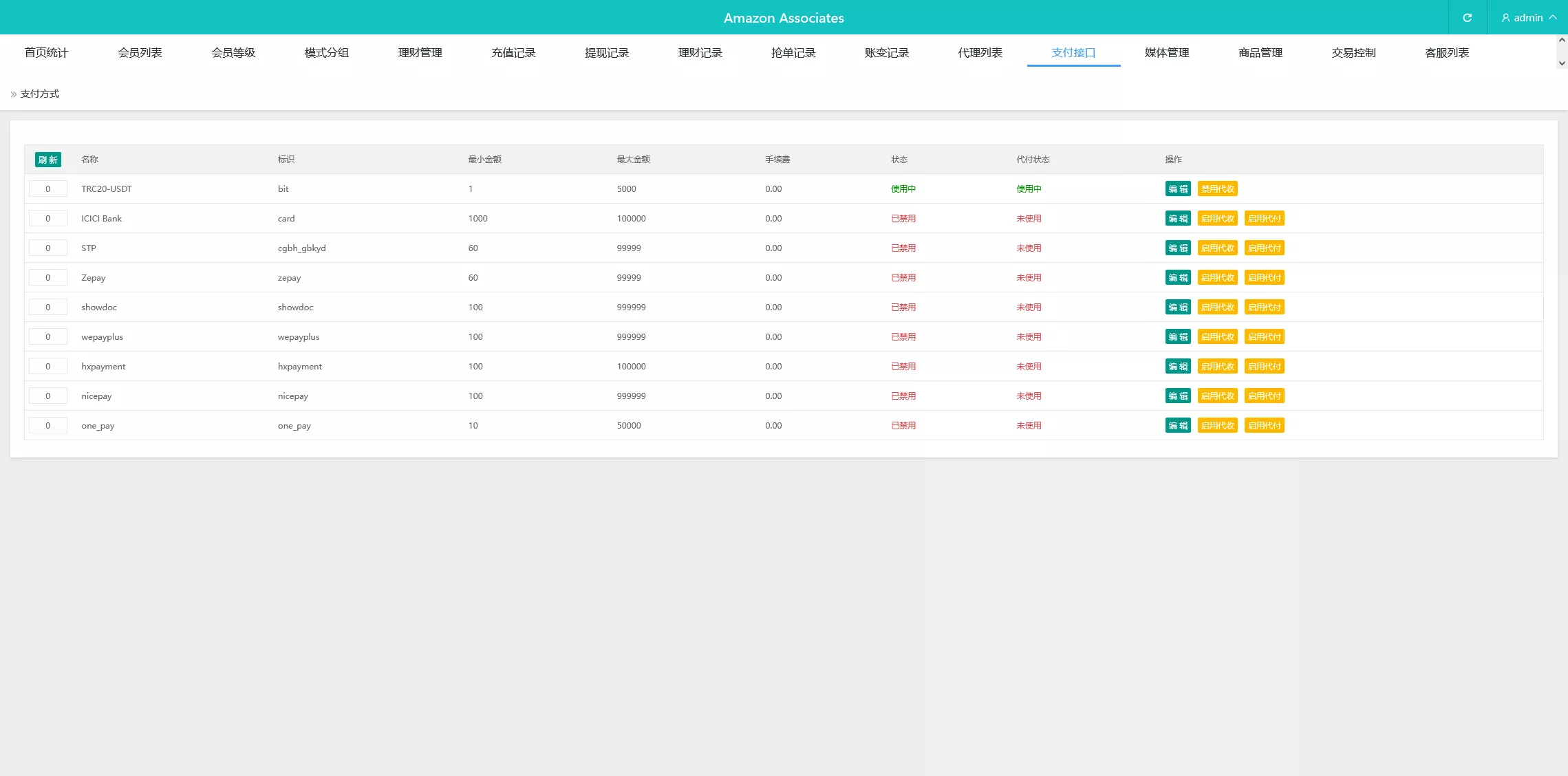This screenshot has width=1568, height=776.
Task: Click sort order field for one_pay
Action: coord(48,426)
